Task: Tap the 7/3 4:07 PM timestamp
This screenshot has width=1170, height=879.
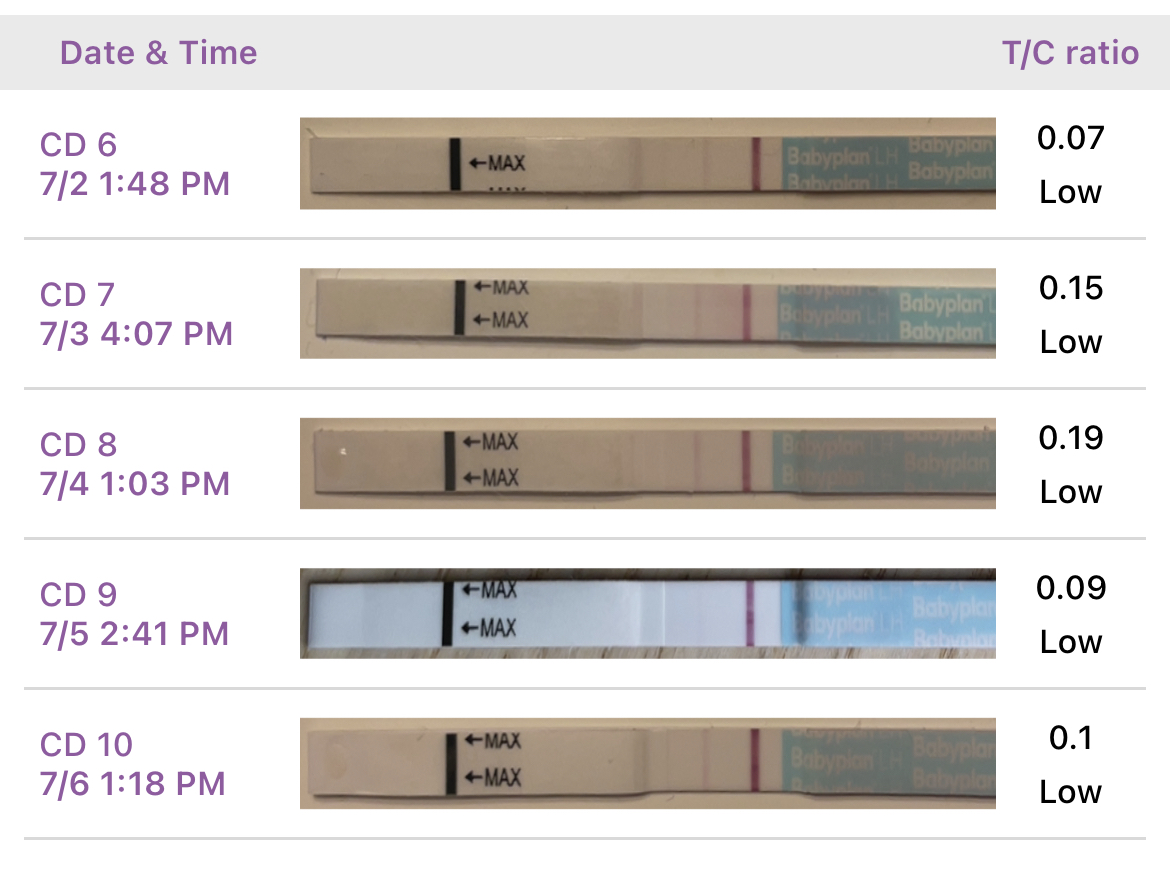Action: pos(136,333)
